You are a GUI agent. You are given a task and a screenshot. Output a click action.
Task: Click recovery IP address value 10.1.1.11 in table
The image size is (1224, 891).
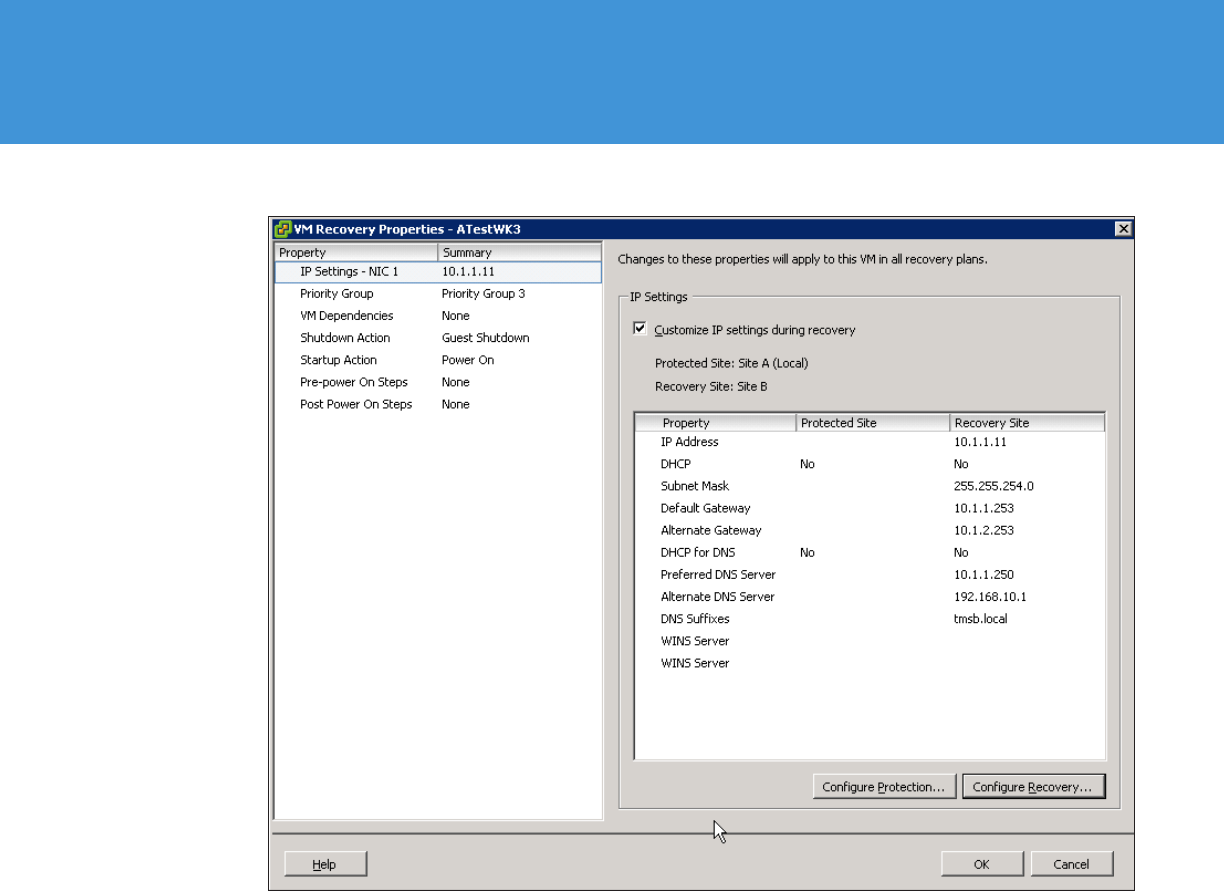point(981,442)
